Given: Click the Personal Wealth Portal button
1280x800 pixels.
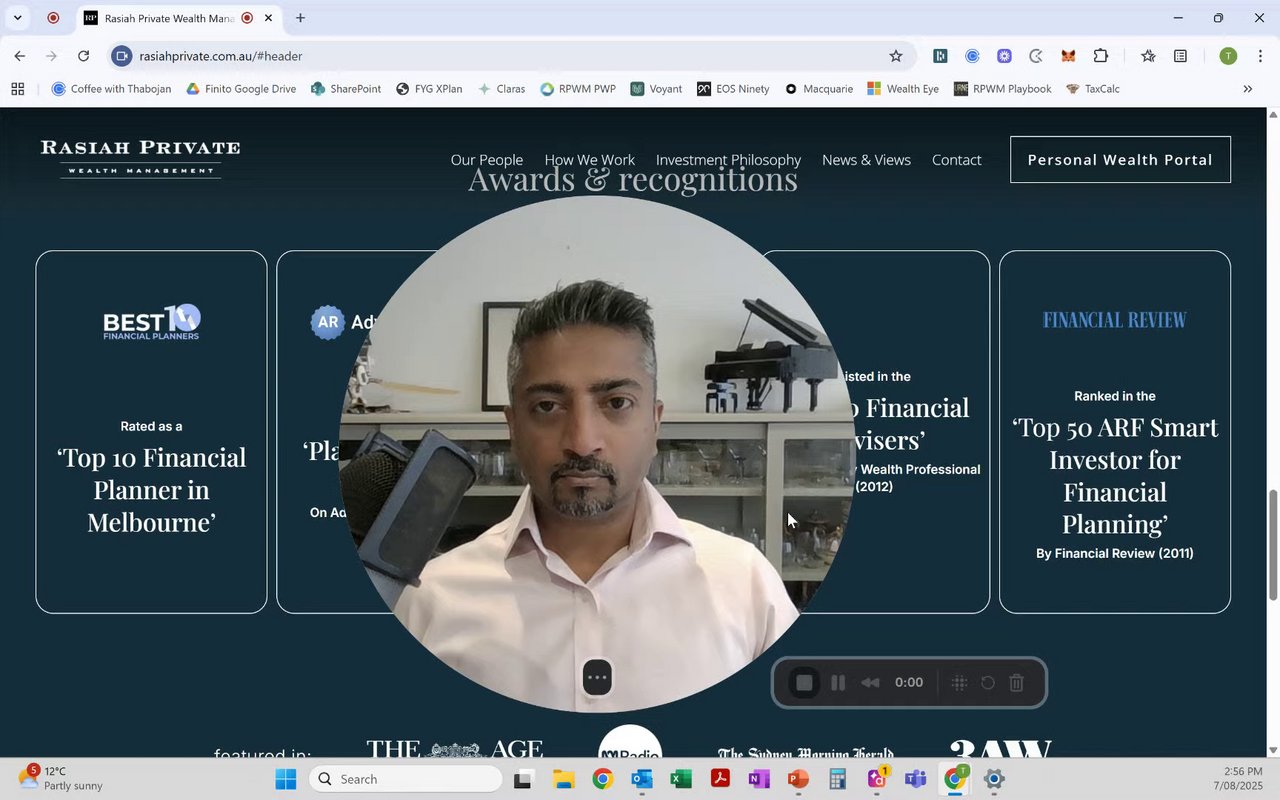Looking at the screenshot, I should pos(1120,160).
